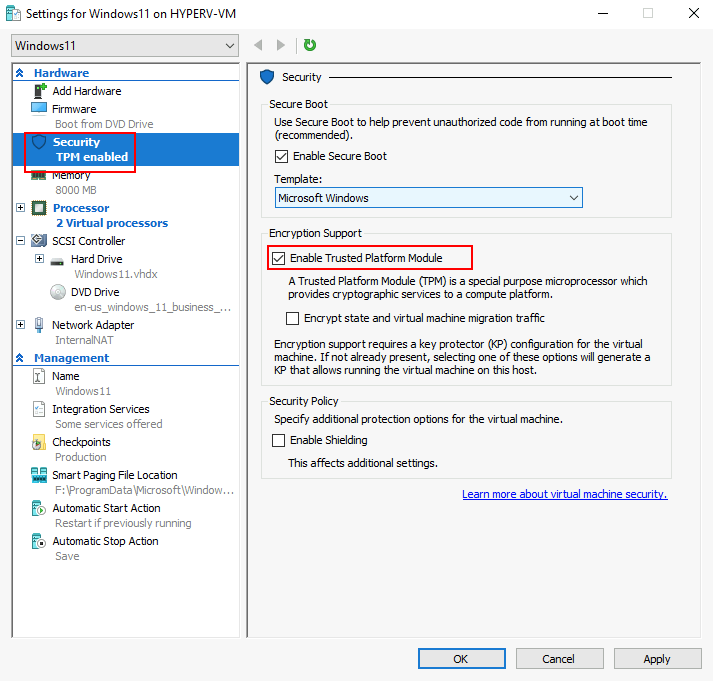Select the Automatic Start Action icon

pyautogui.click(x=39, y=508)
